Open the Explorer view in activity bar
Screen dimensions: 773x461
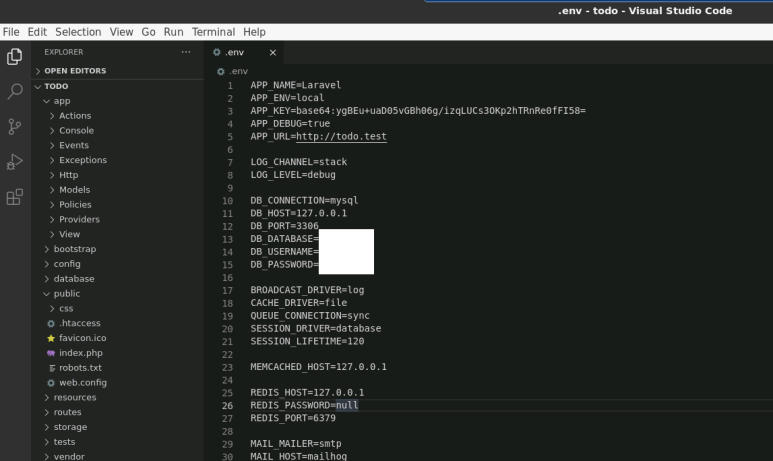pyautogui.click(x=15, y=56)
